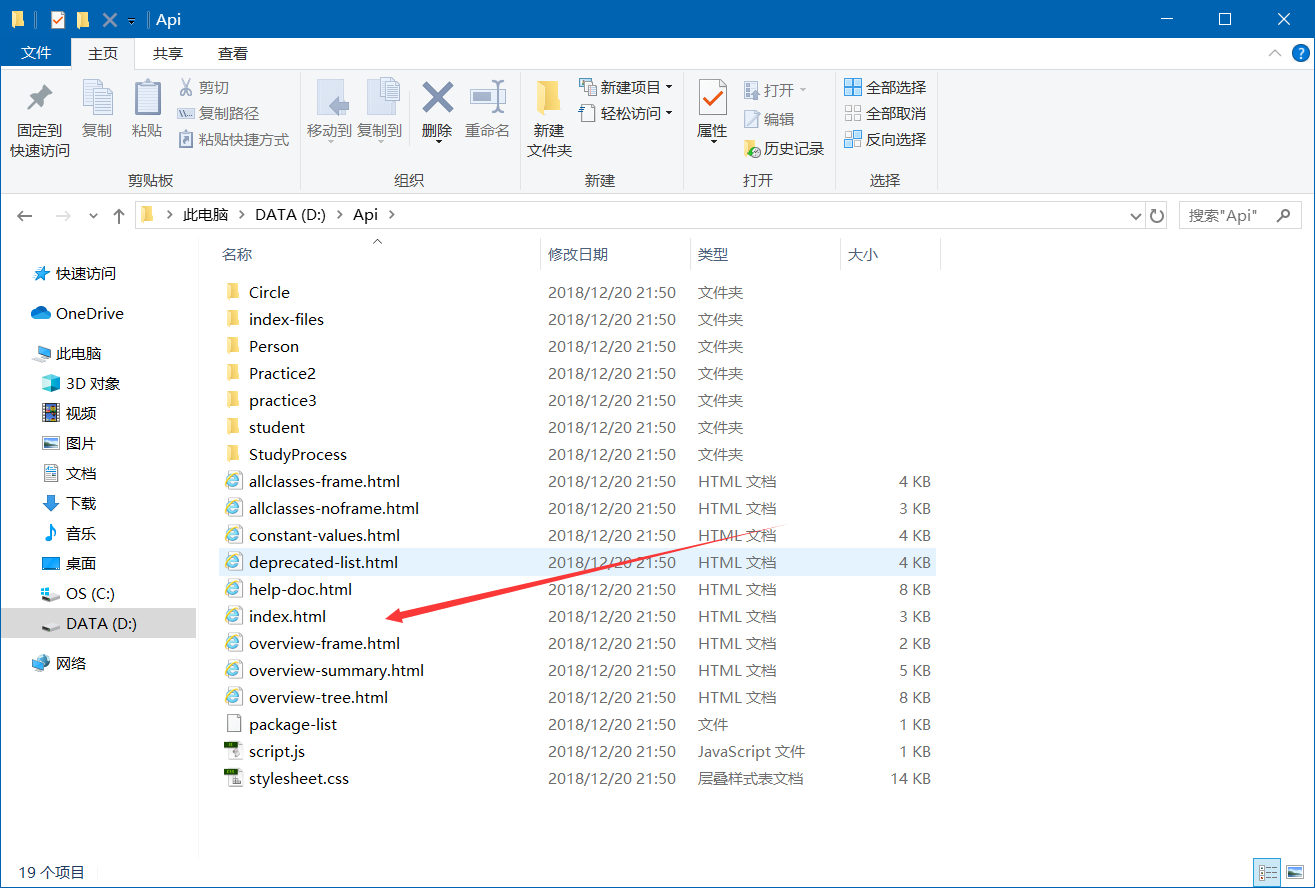
Task: Click 此电脑 in the address breadcrumb
Action: (206, 215)
